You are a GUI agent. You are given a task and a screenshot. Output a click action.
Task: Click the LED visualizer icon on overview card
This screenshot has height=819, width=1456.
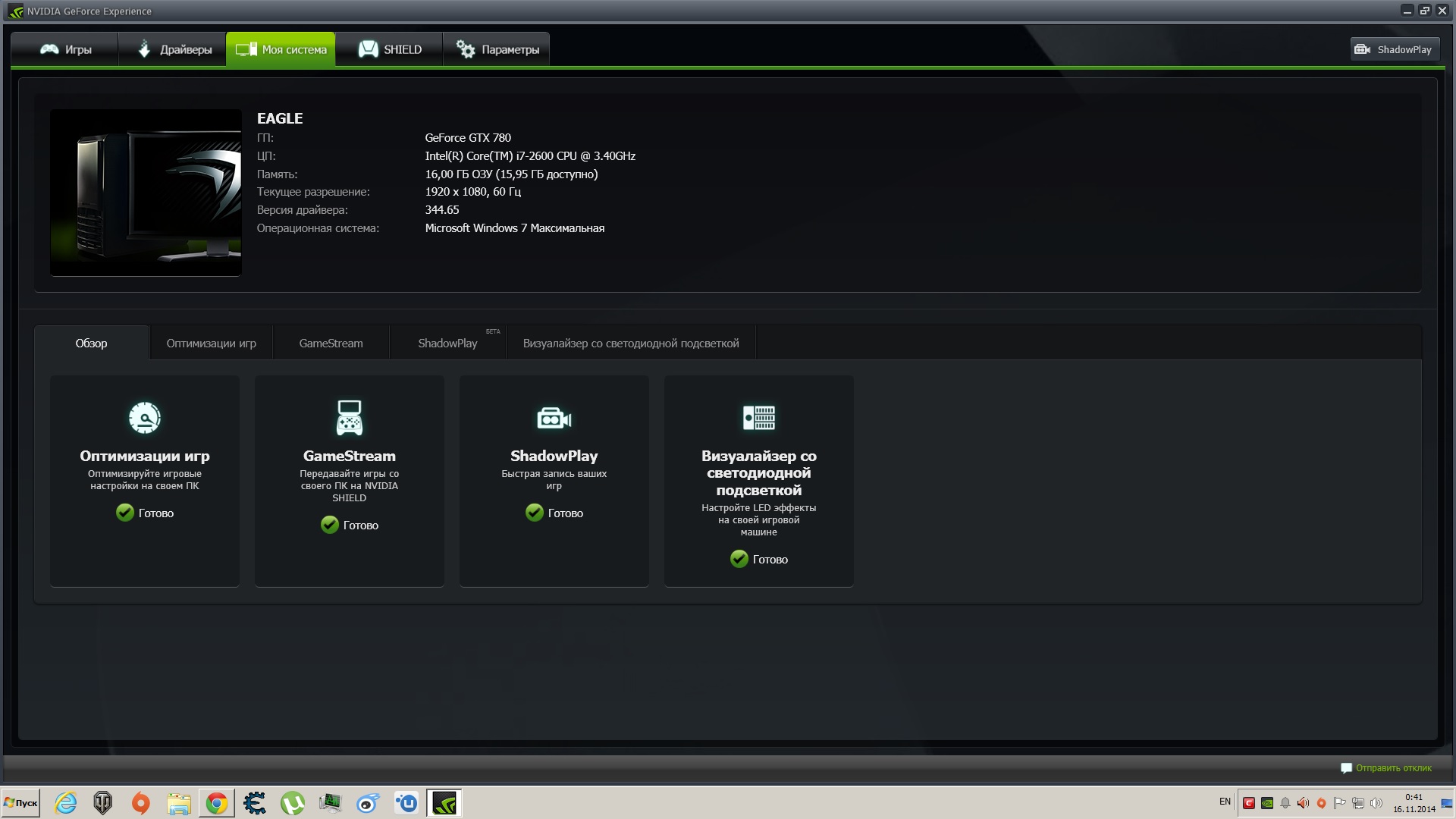[758, 417]
